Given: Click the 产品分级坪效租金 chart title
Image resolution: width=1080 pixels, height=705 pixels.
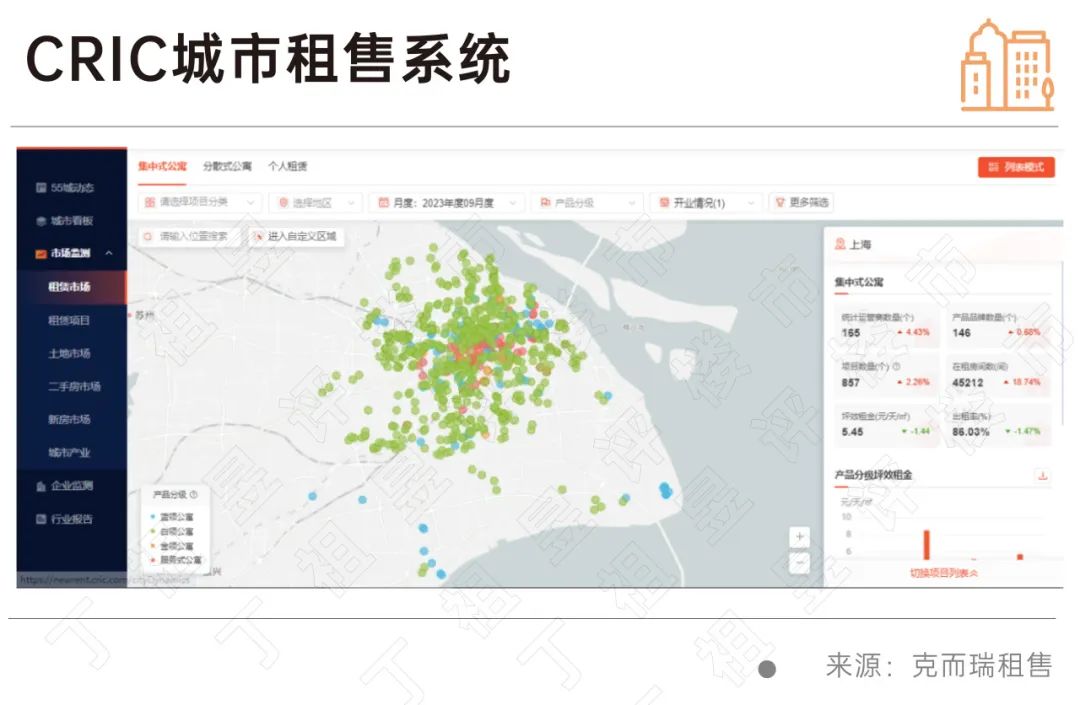Looking at the screenshot, I should pos(873,475).
